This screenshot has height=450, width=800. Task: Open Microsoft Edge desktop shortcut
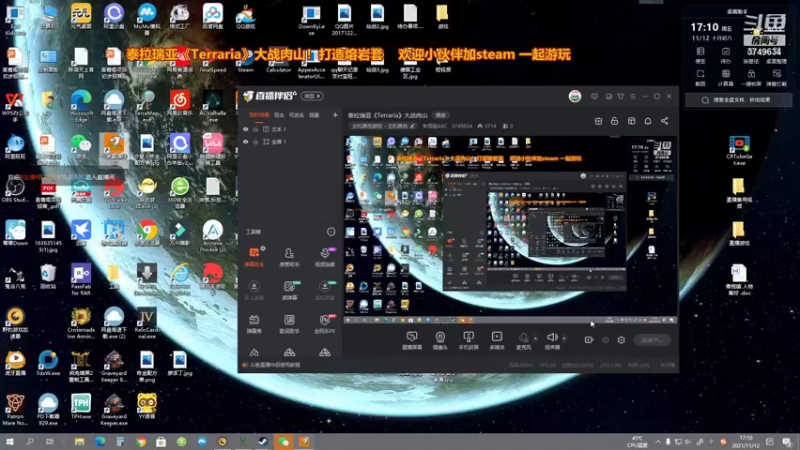pos(81,106)
